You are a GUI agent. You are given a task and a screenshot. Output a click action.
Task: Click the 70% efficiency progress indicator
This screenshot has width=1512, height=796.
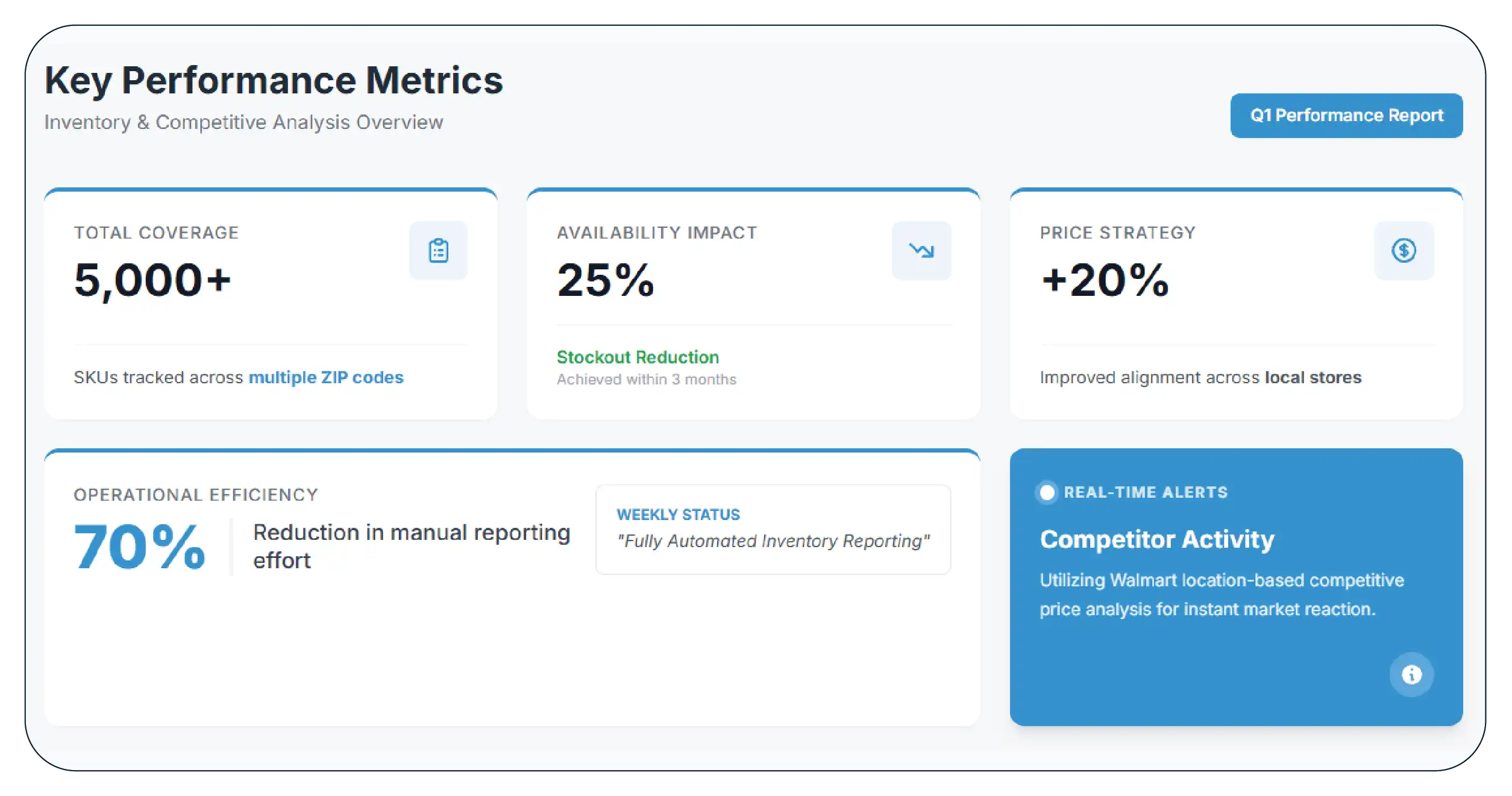tap(139, 546)
